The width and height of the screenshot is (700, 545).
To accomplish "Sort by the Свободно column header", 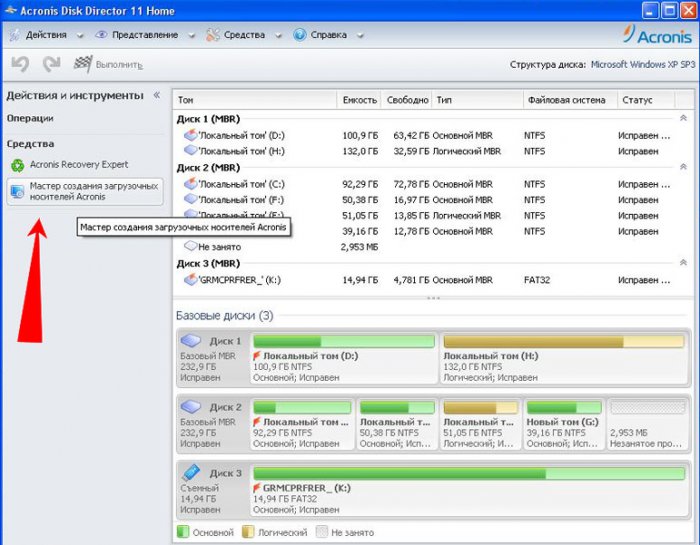I will pos(406,100).
